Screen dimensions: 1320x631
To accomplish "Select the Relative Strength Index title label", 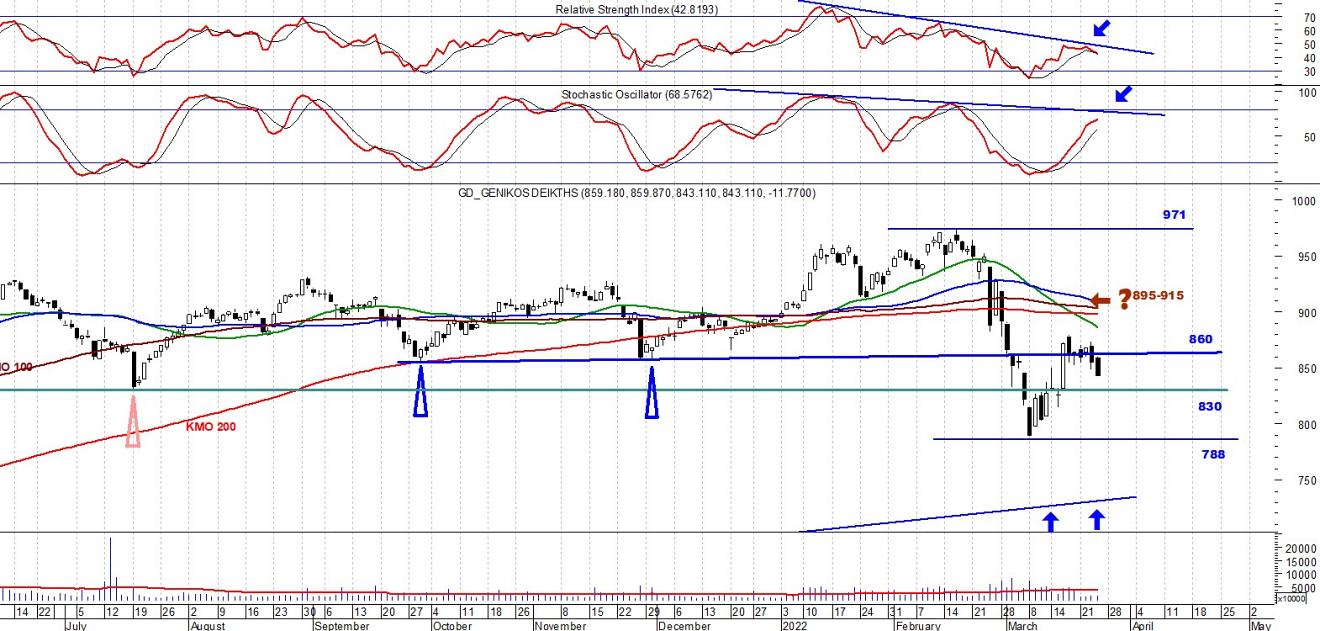I will pos(637,10).
